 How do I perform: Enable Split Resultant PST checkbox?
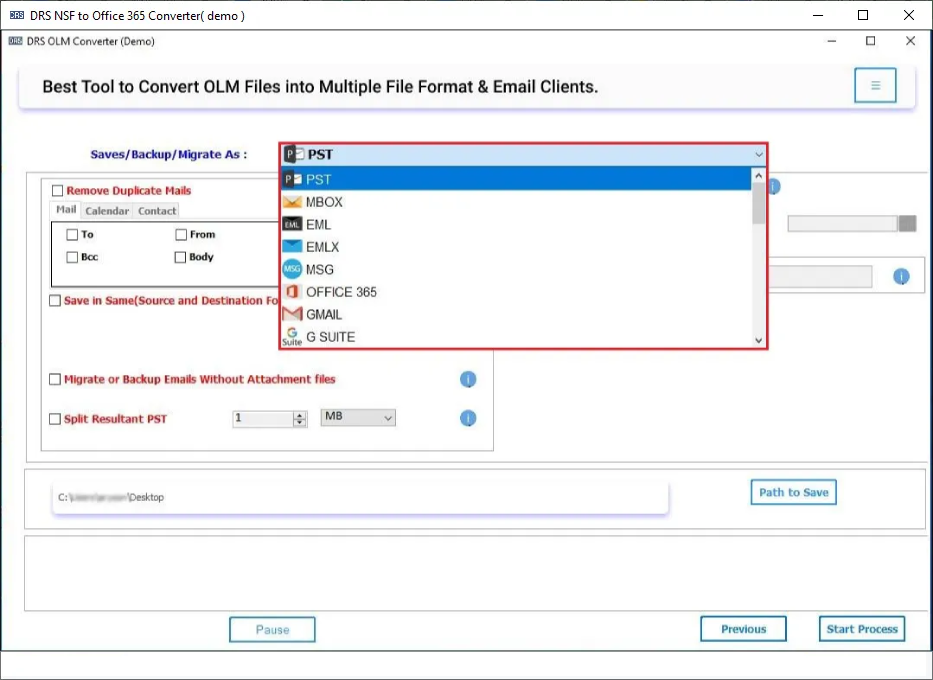point(55,419)
